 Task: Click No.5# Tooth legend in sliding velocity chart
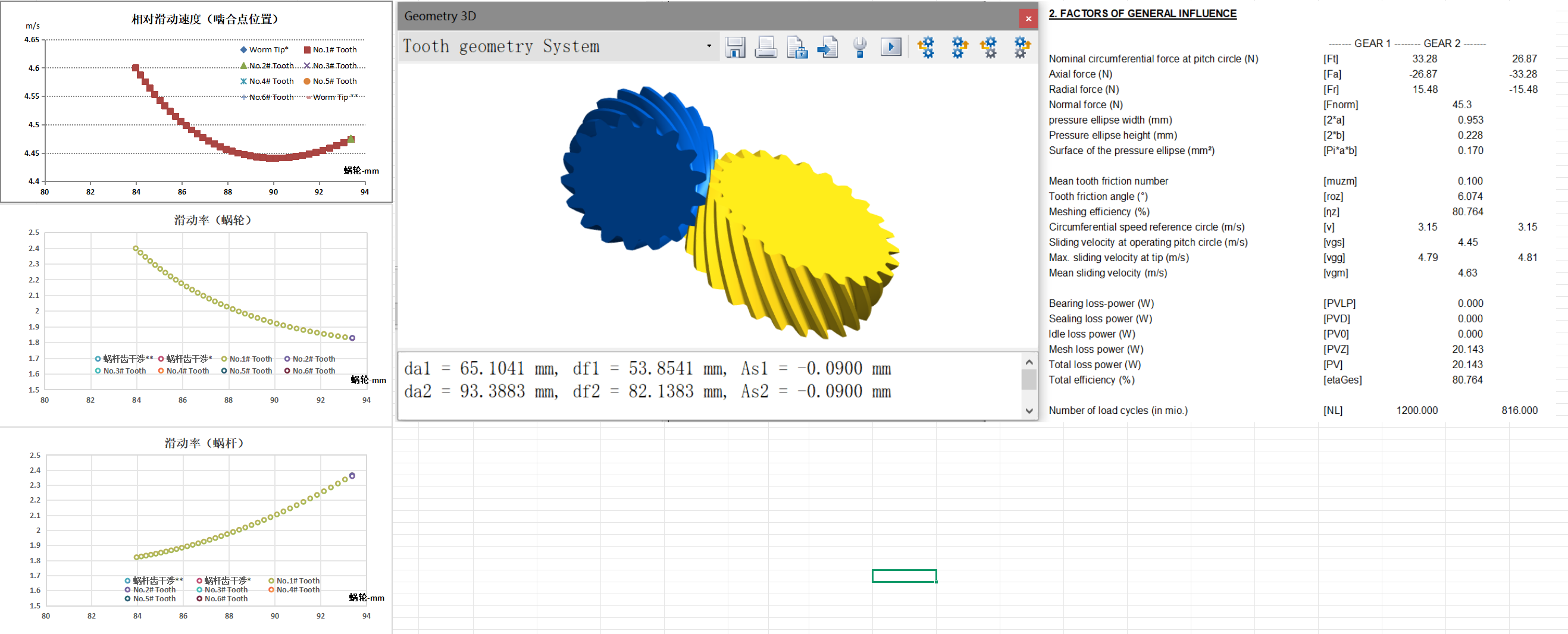coord(330,81)
